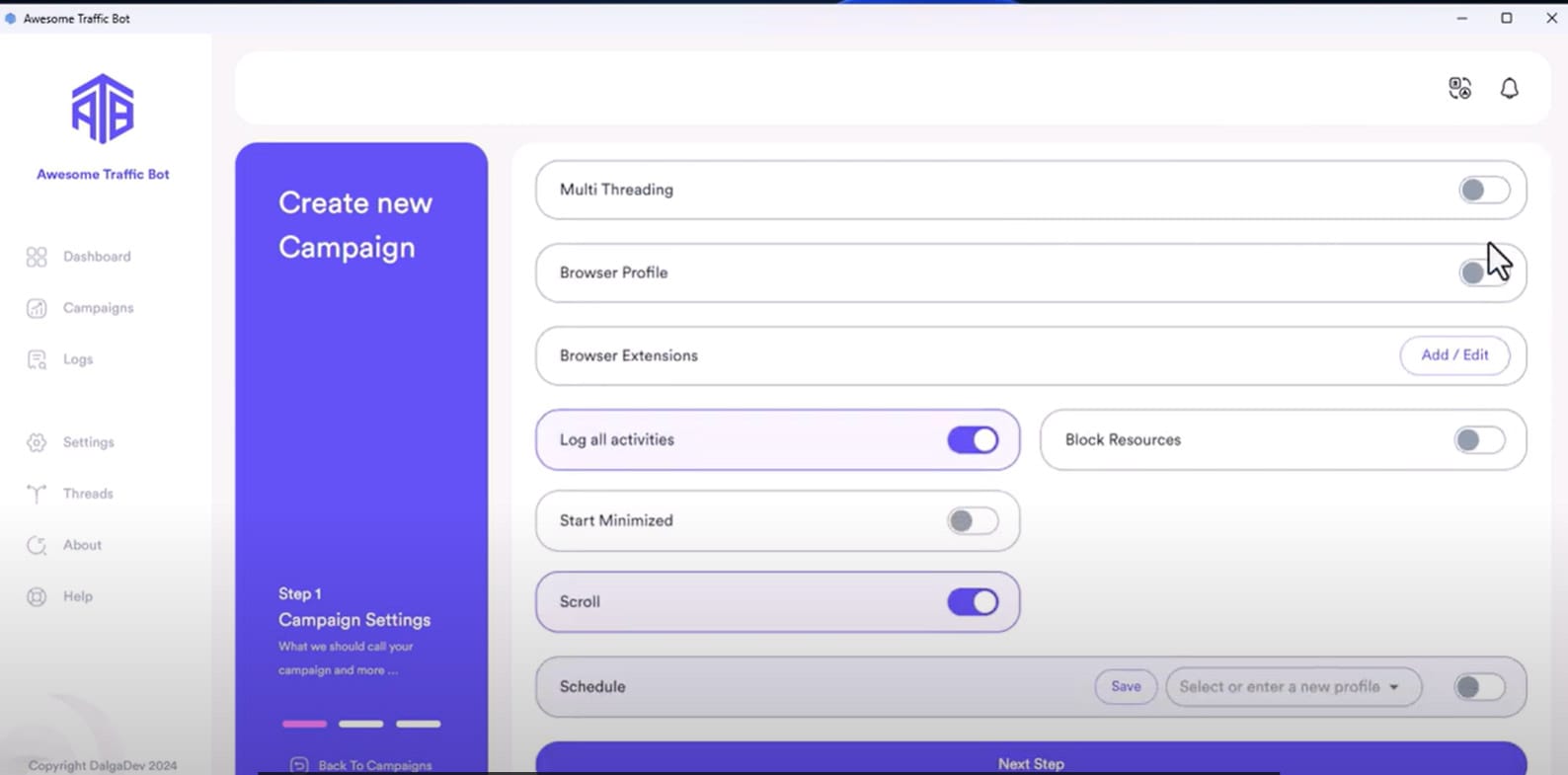Image resolution: width=1568 pixels, height=775 pixels.
Task: Turn on the Browser Profile switch
Action: pyautogui.click(x=1484, y=272)
